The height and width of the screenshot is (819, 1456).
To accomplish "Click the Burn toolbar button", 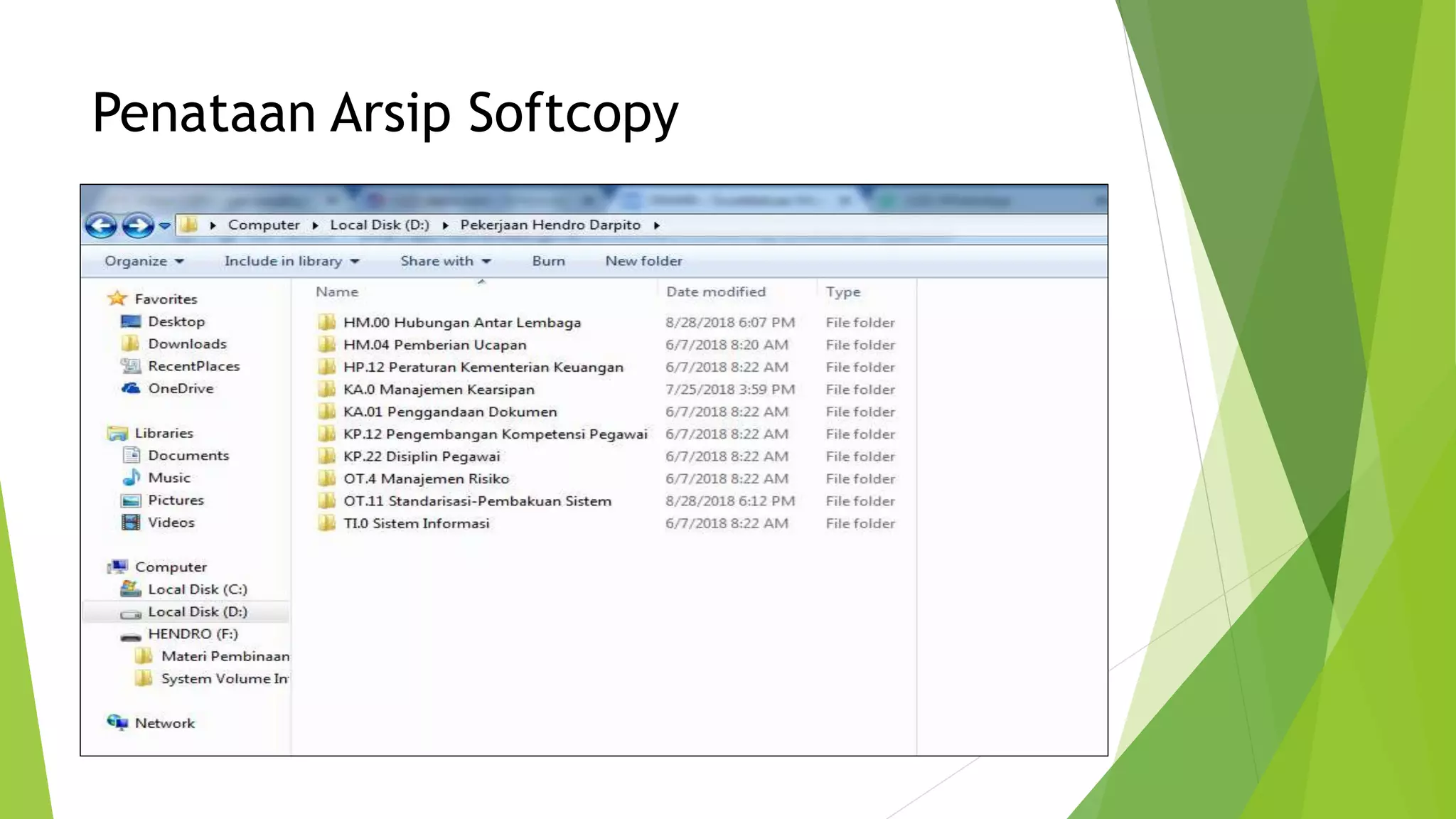I will click(x=548, y=262).
